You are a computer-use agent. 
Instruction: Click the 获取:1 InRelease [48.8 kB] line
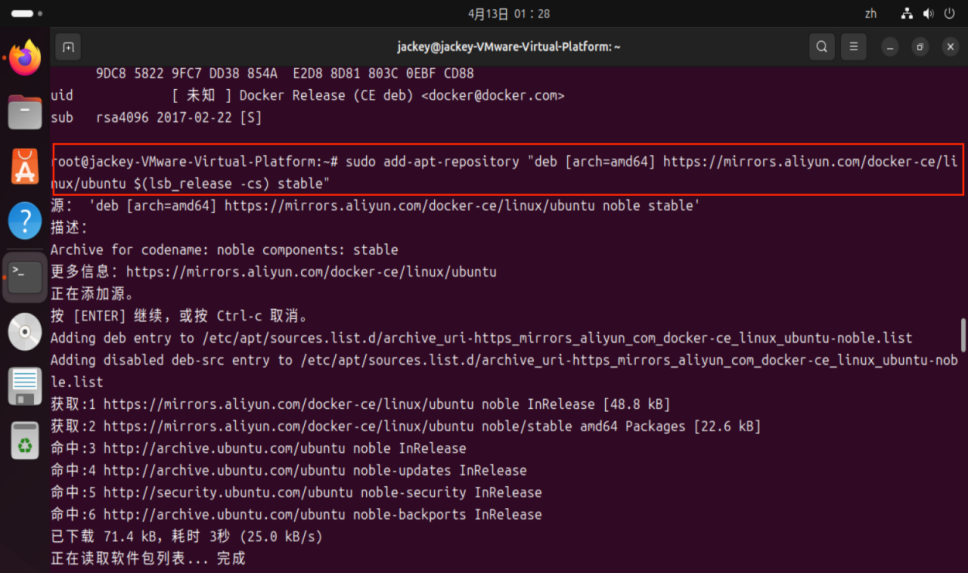click(360, 404)
